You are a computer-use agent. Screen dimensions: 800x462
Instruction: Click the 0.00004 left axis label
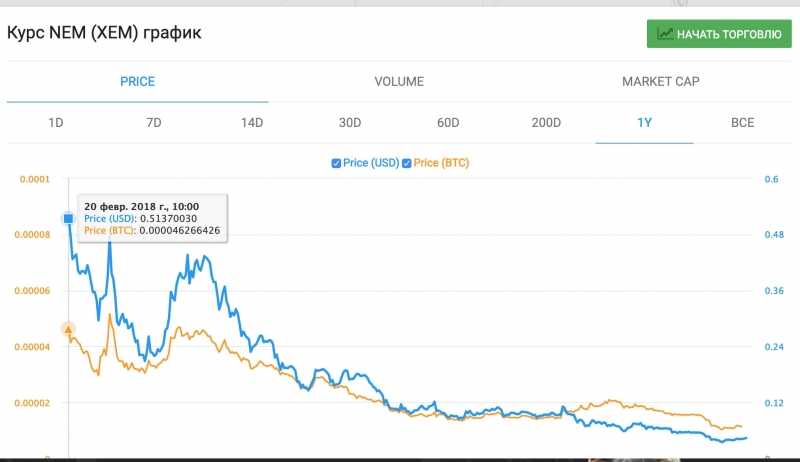(x=32, y=347)
